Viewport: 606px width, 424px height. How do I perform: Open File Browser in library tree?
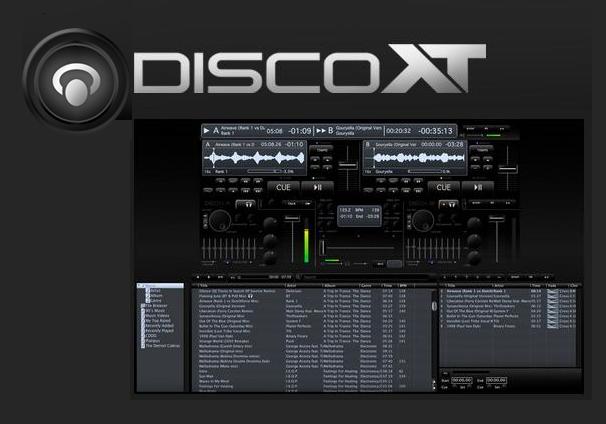[x=156, y=305]
